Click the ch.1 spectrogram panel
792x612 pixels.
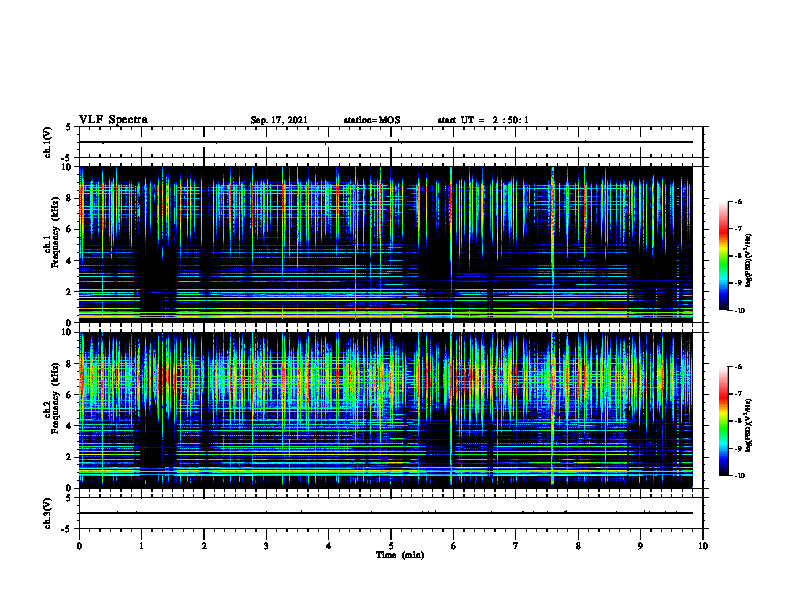pos(386,244)
